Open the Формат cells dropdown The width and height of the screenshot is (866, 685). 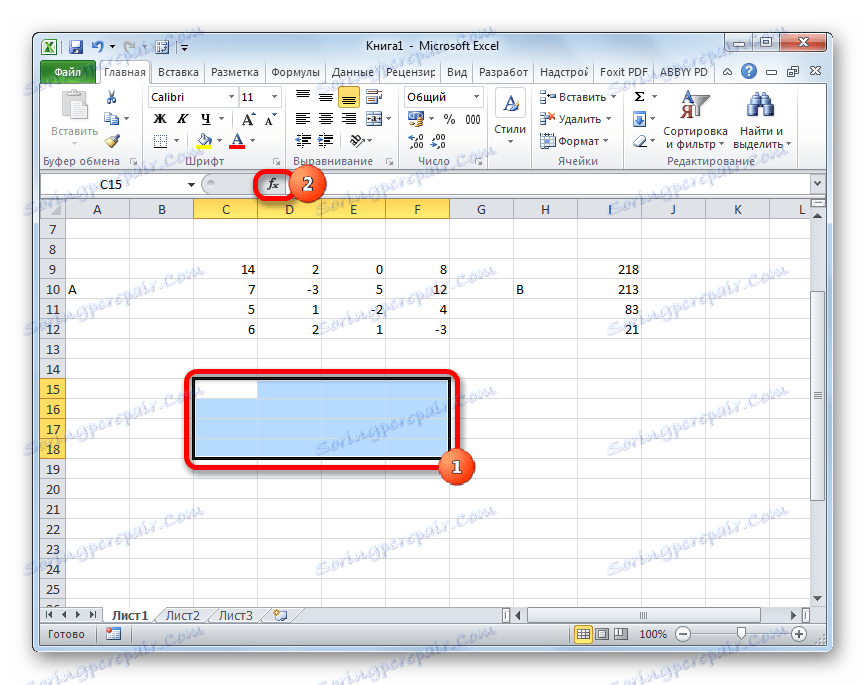[574, 141]
